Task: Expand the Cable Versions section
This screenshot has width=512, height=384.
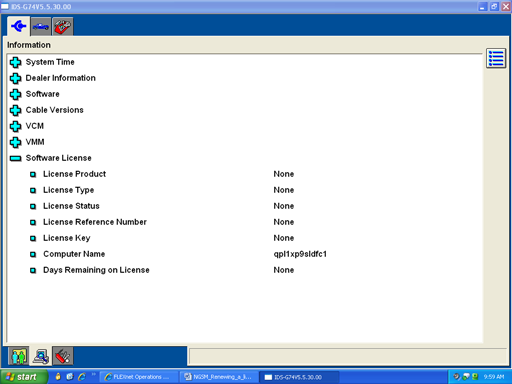Action: coord(15,110)
